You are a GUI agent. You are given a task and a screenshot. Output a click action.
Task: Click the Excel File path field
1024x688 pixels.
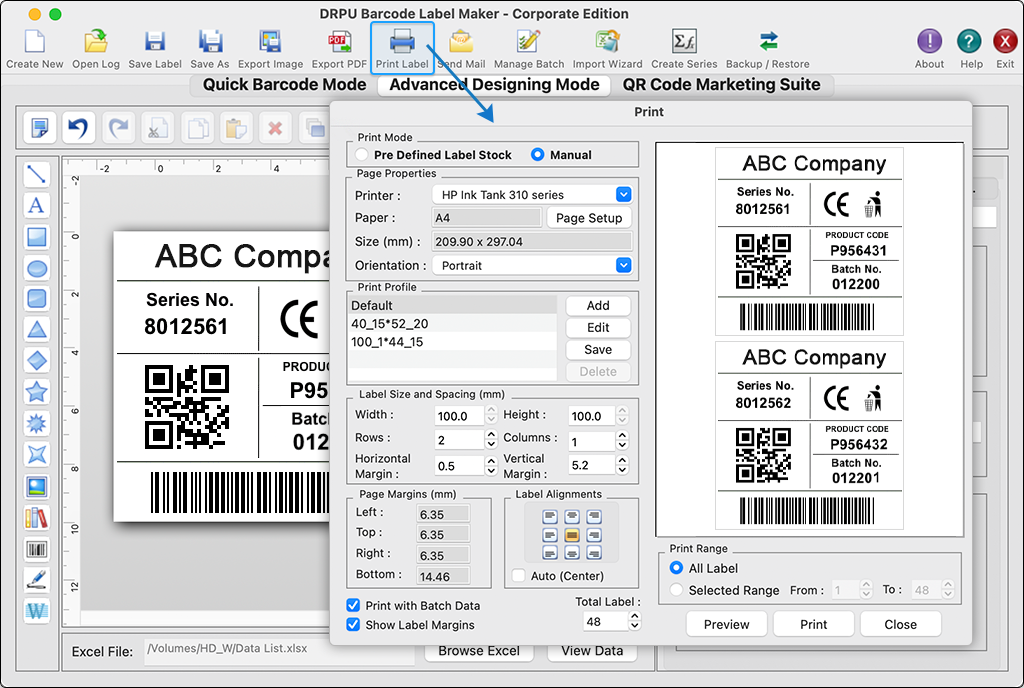pos(280,651)
